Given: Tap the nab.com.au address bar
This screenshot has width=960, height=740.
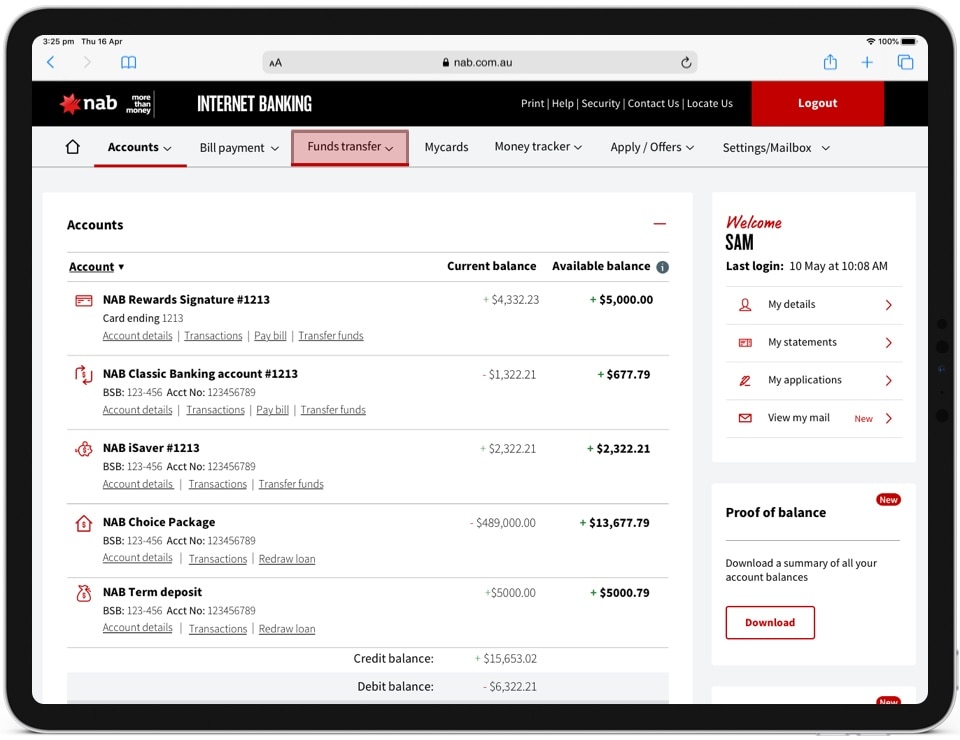Looking at the screenshot, I should pos(480,62).
